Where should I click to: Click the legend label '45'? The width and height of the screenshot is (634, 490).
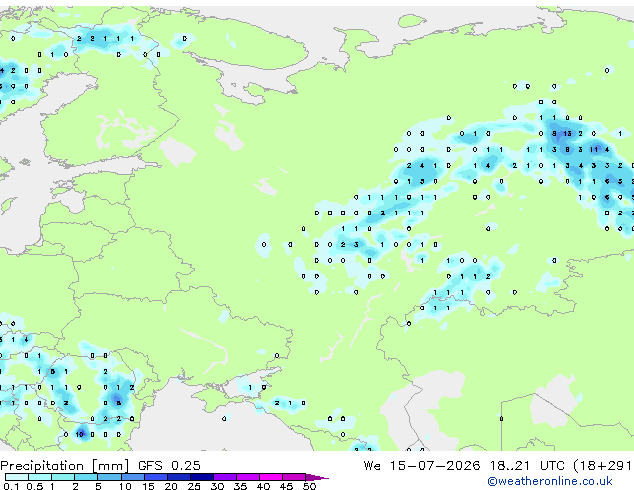(x=286, y=486)
